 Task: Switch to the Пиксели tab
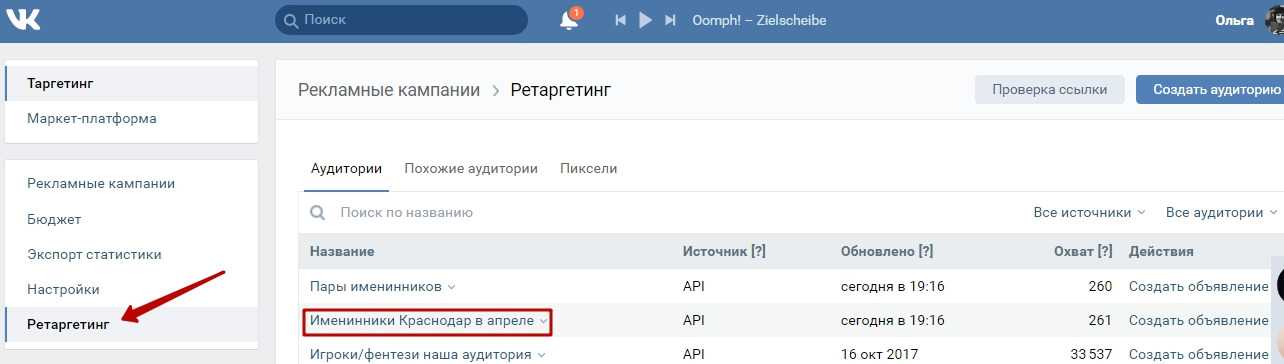point(589,169)
